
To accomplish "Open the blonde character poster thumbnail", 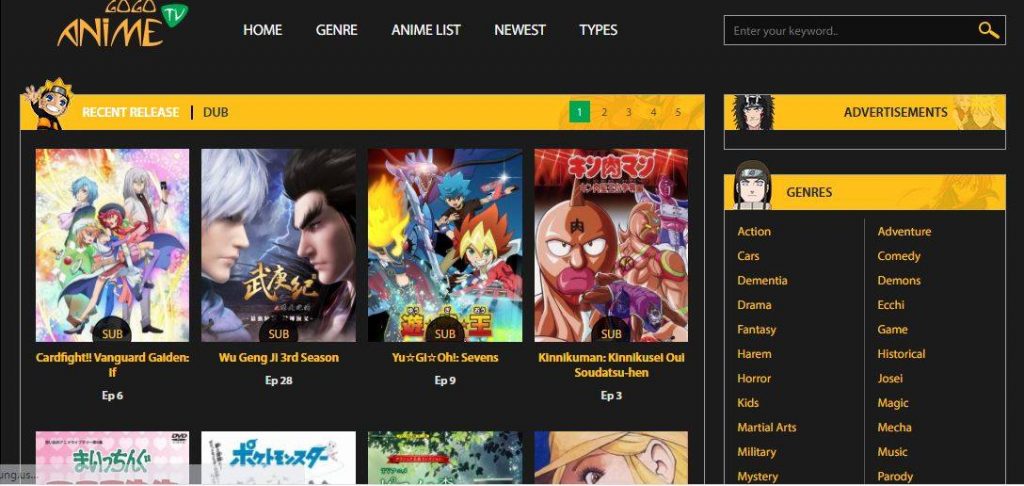I will (611, 457).
